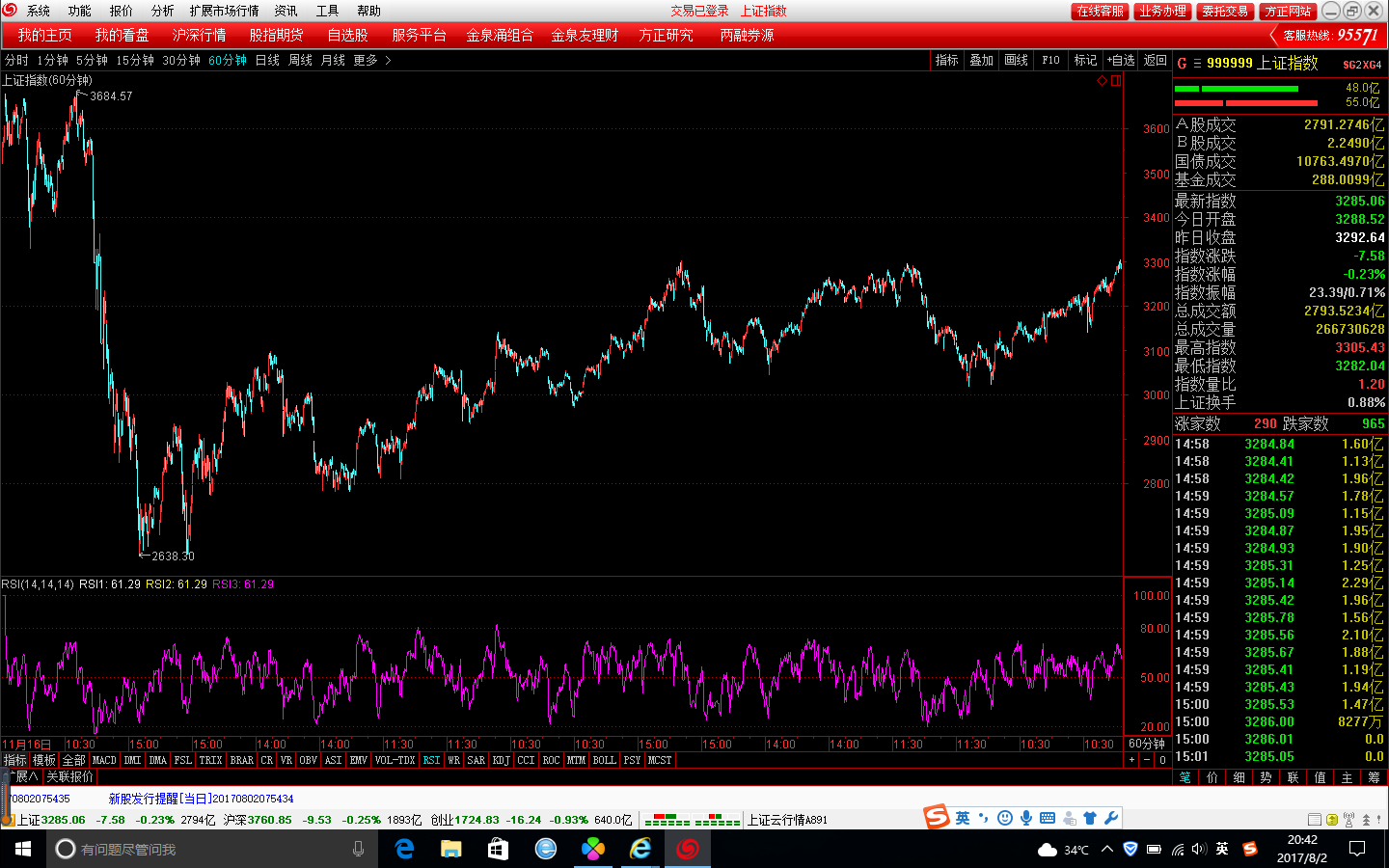
Task: Click the 画线 drawing tool button
Action: pos(1016,60)
